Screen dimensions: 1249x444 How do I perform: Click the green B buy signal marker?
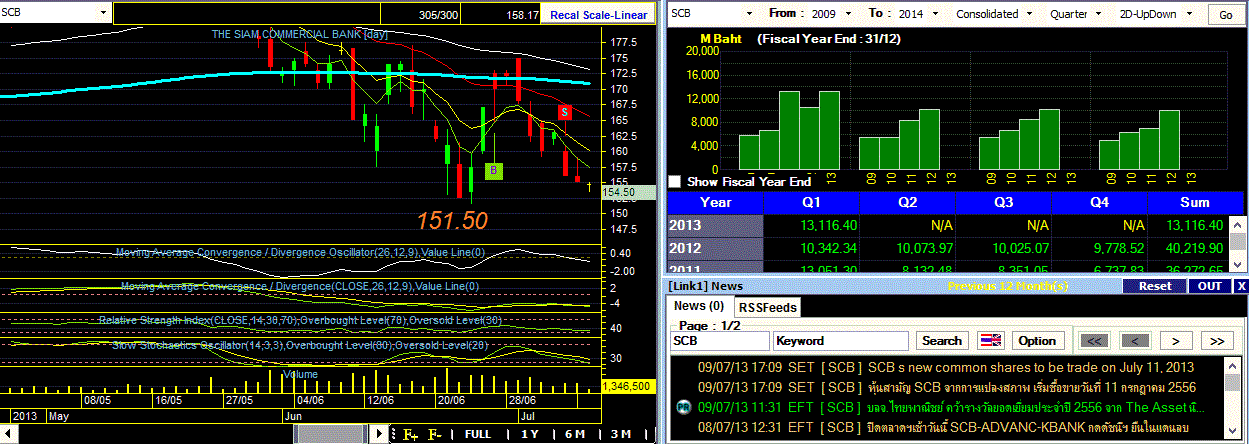(493, 171)
